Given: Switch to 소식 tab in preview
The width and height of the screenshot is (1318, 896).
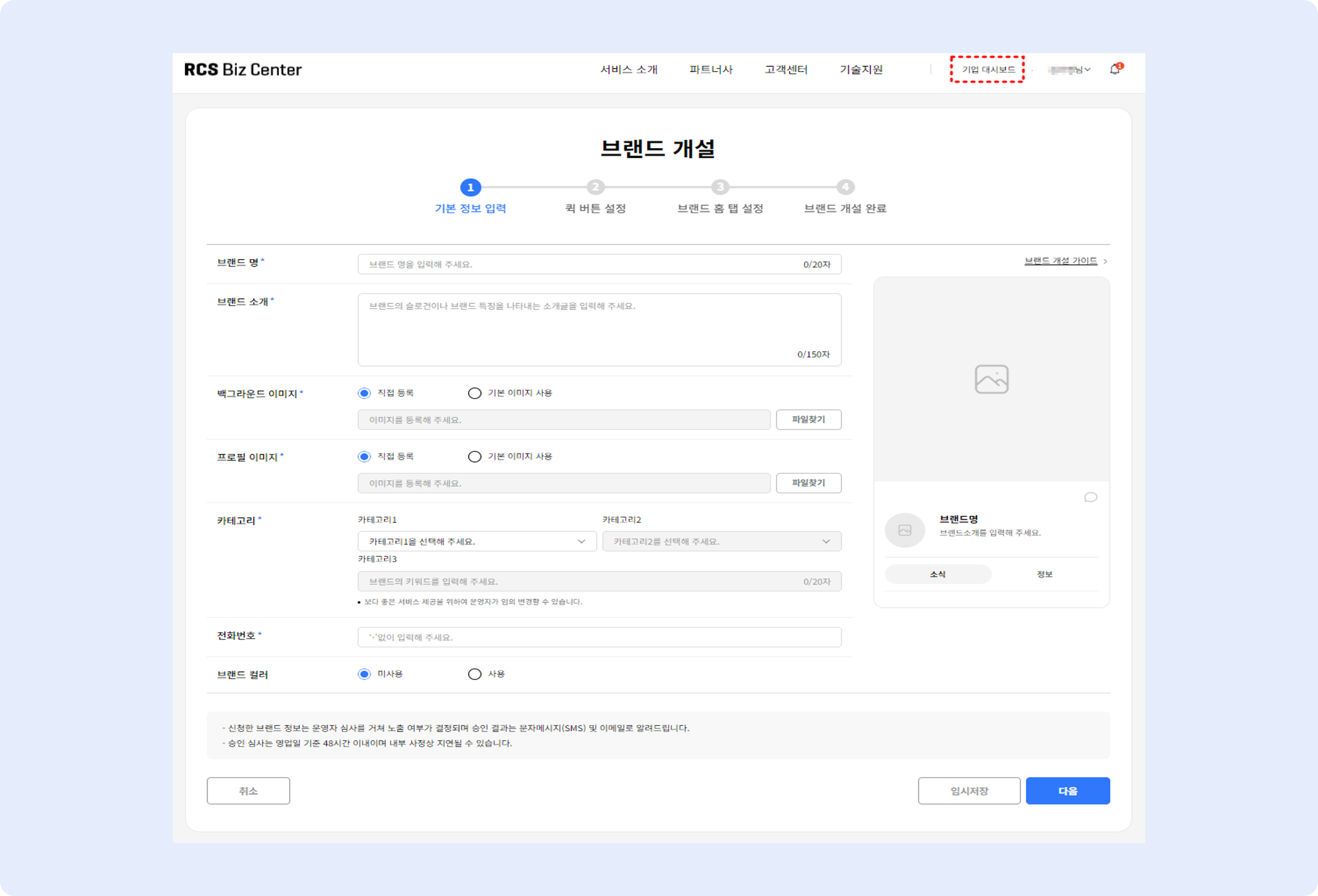Looking at the screenshot, I should pyautogui.click(x=937, y=574).
